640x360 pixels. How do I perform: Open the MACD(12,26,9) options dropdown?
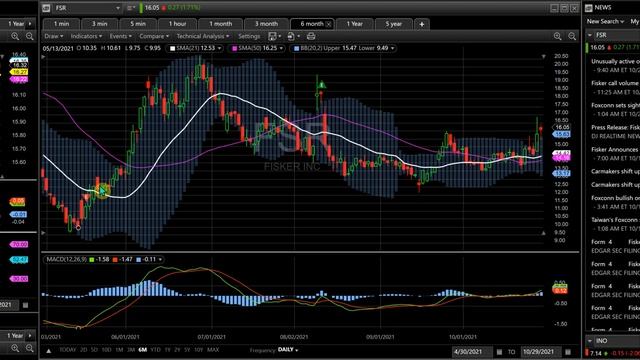coord(160,259)
